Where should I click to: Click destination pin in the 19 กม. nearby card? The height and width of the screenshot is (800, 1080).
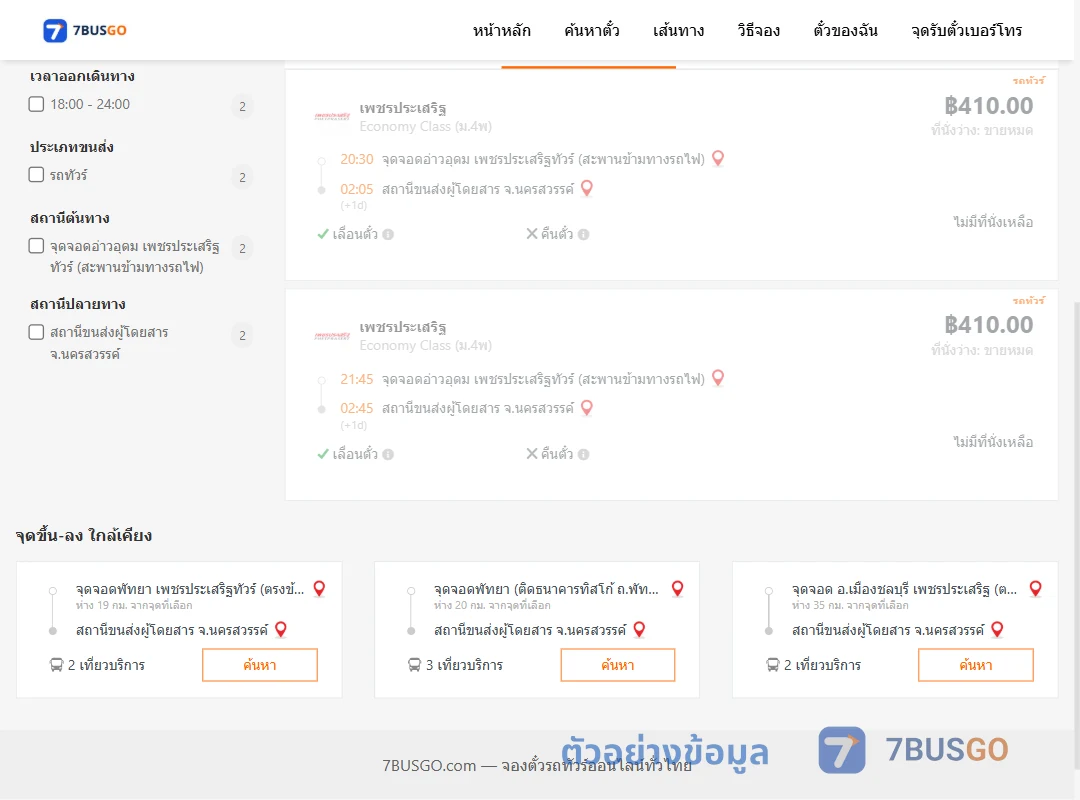281,629
